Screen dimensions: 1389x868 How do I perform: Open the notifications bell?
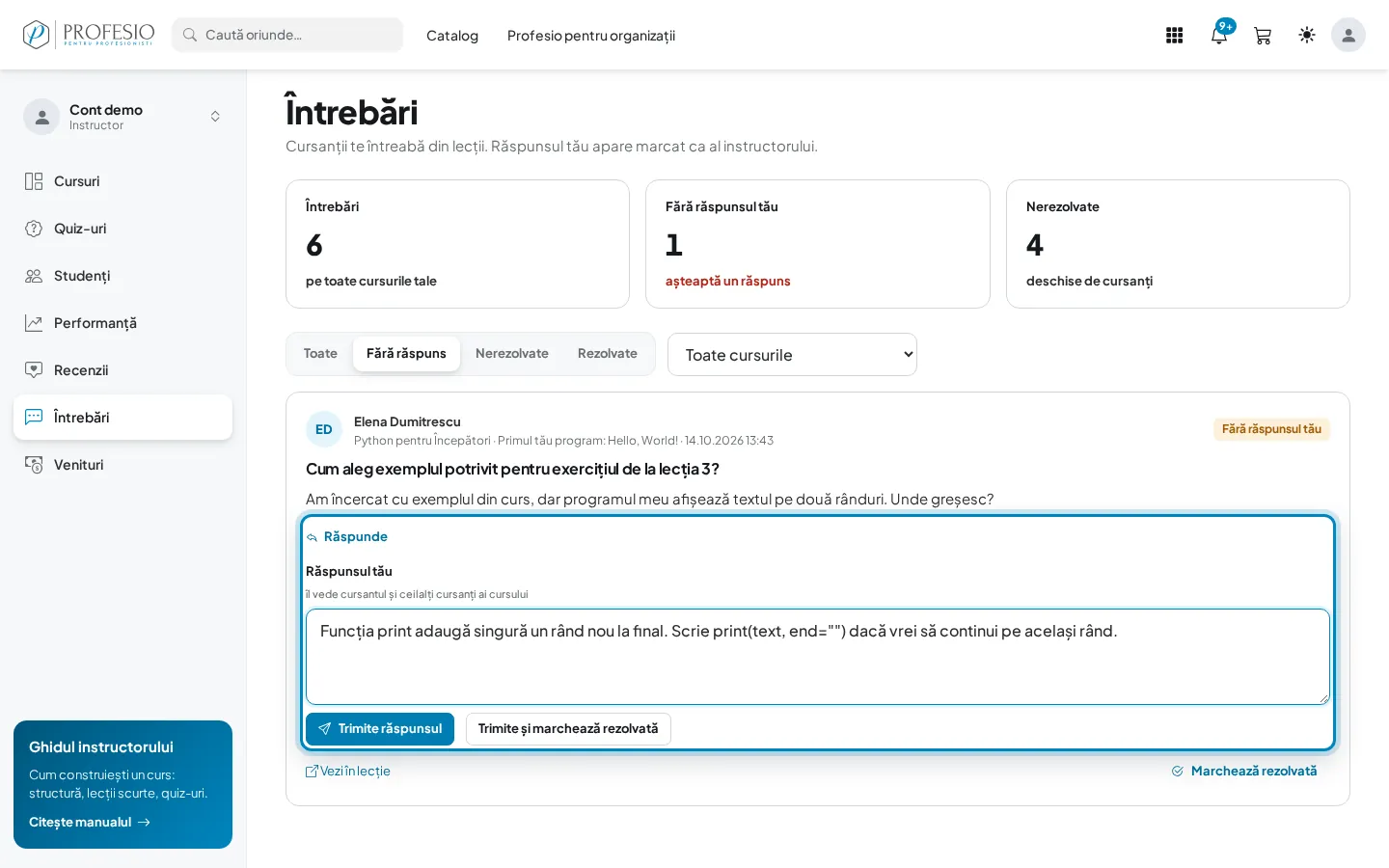[1219, 35]
